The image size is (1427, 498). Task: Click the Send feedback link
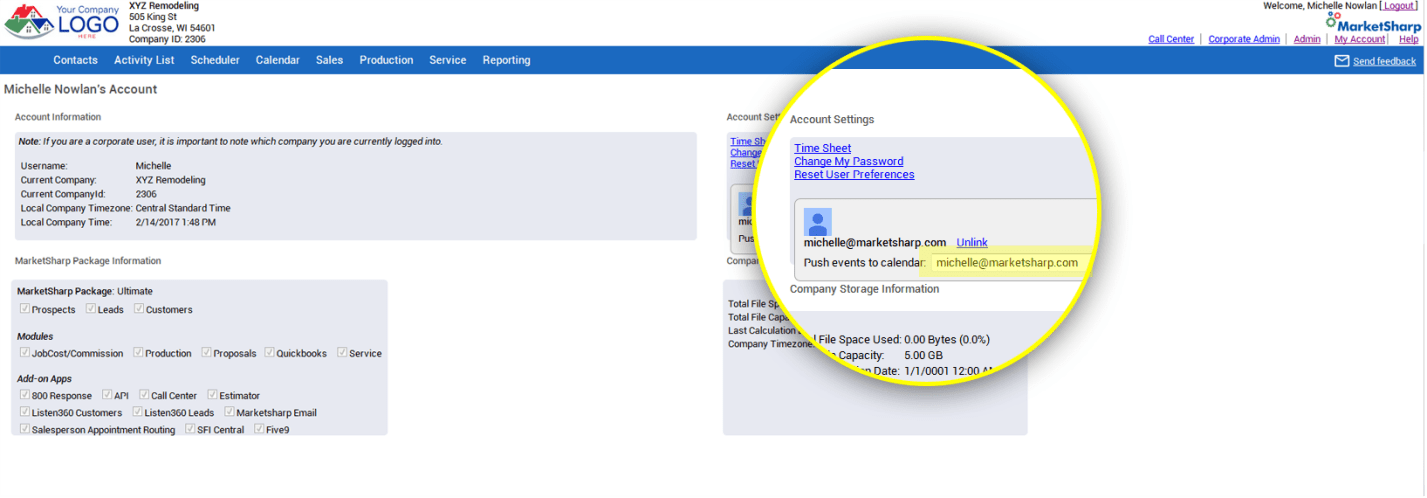click(x=1385, y=61)
